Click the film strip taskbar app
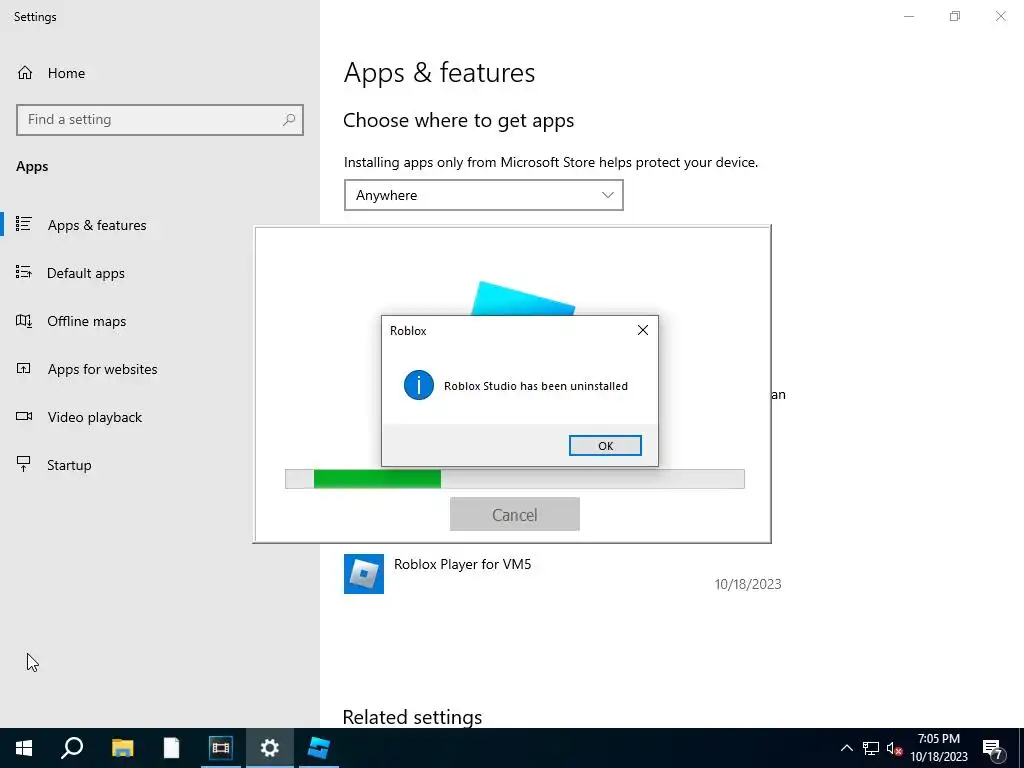Image resolution: width=1024 pixels, height=768 pixels. (221, 748)
